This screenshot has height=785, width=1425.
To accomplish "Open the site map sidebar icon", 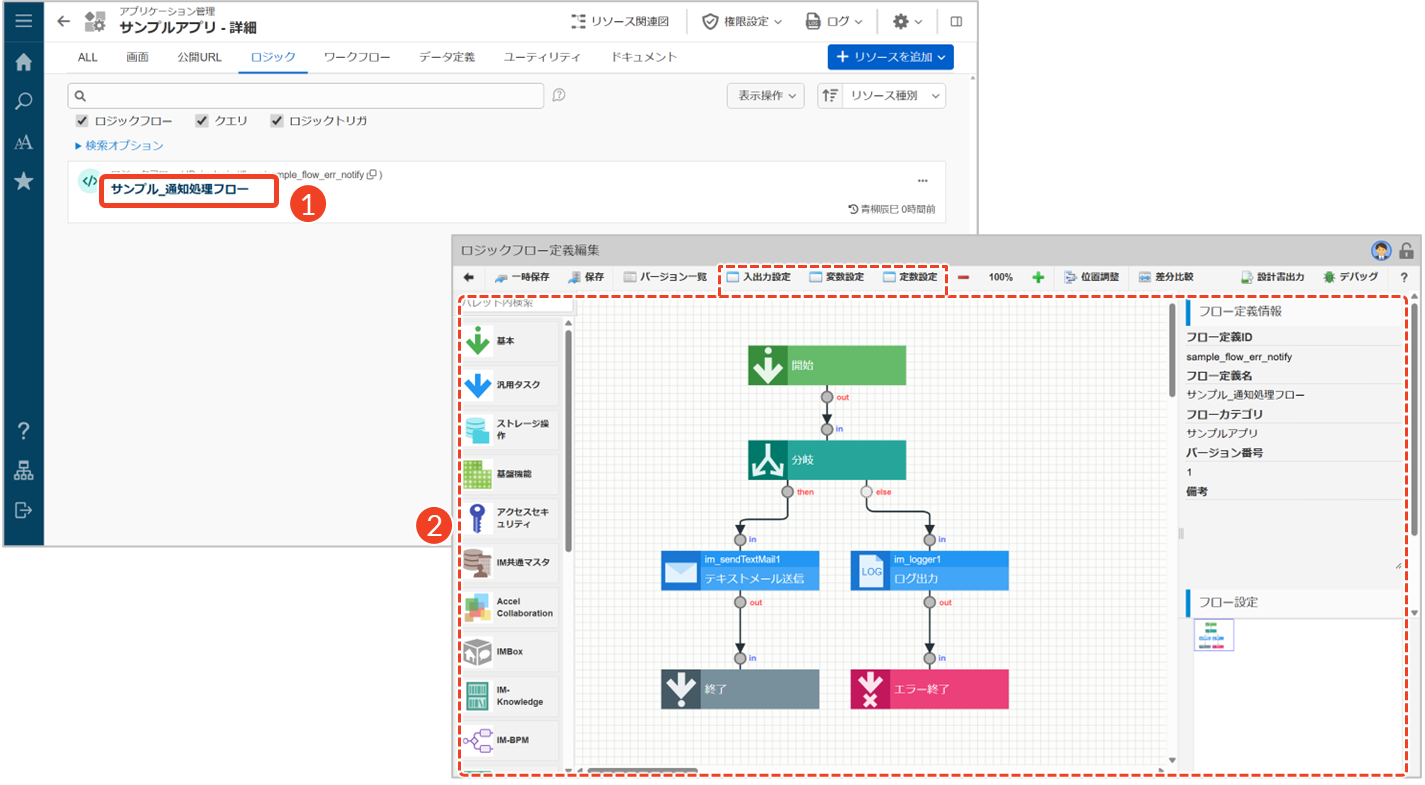I will click(23, 471).
